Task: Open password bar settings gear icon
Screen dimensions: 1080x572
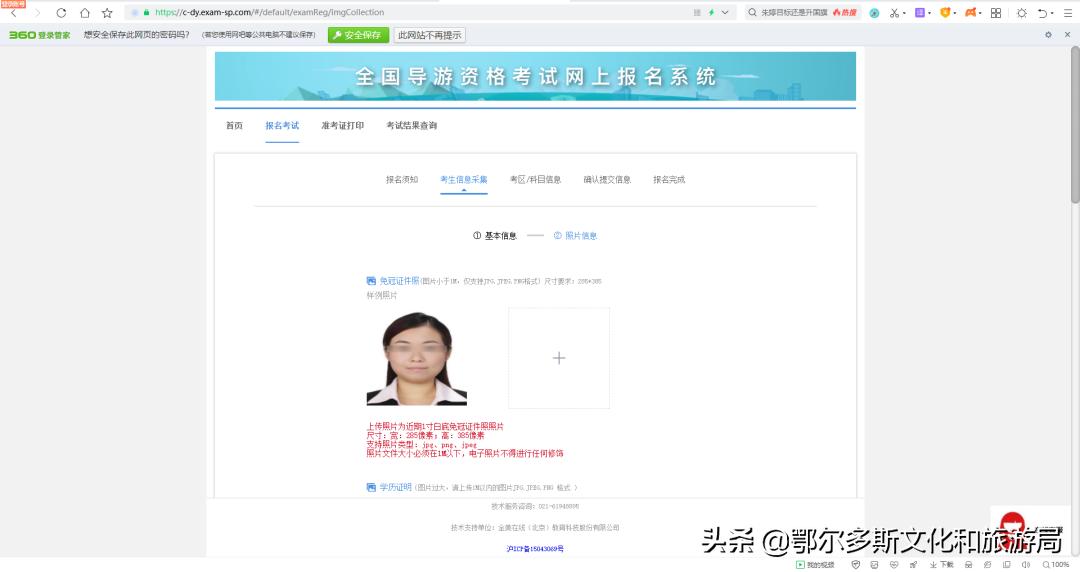Action: tap(1048, 34)
